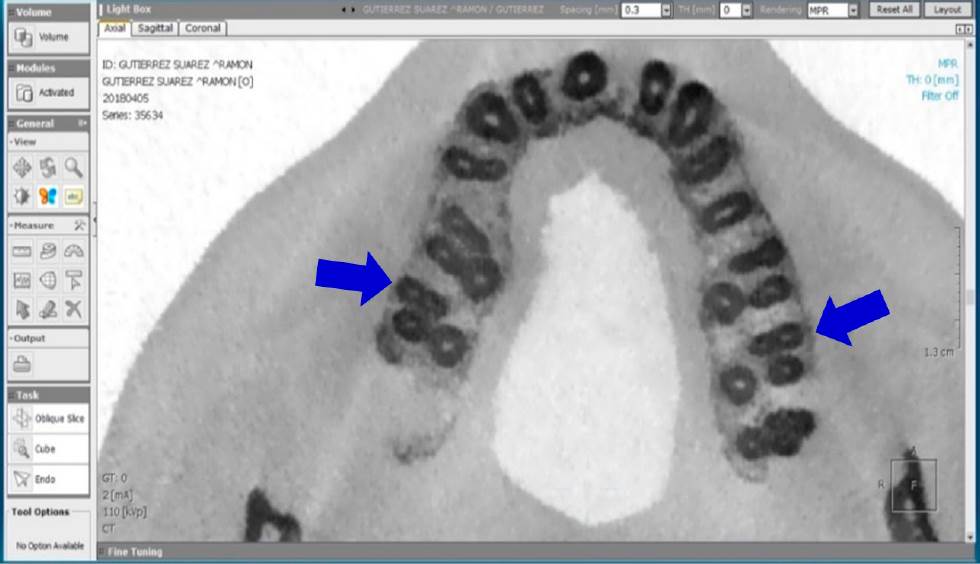
Task: Toggle the text annotation overlay icon
Action: 74,196
